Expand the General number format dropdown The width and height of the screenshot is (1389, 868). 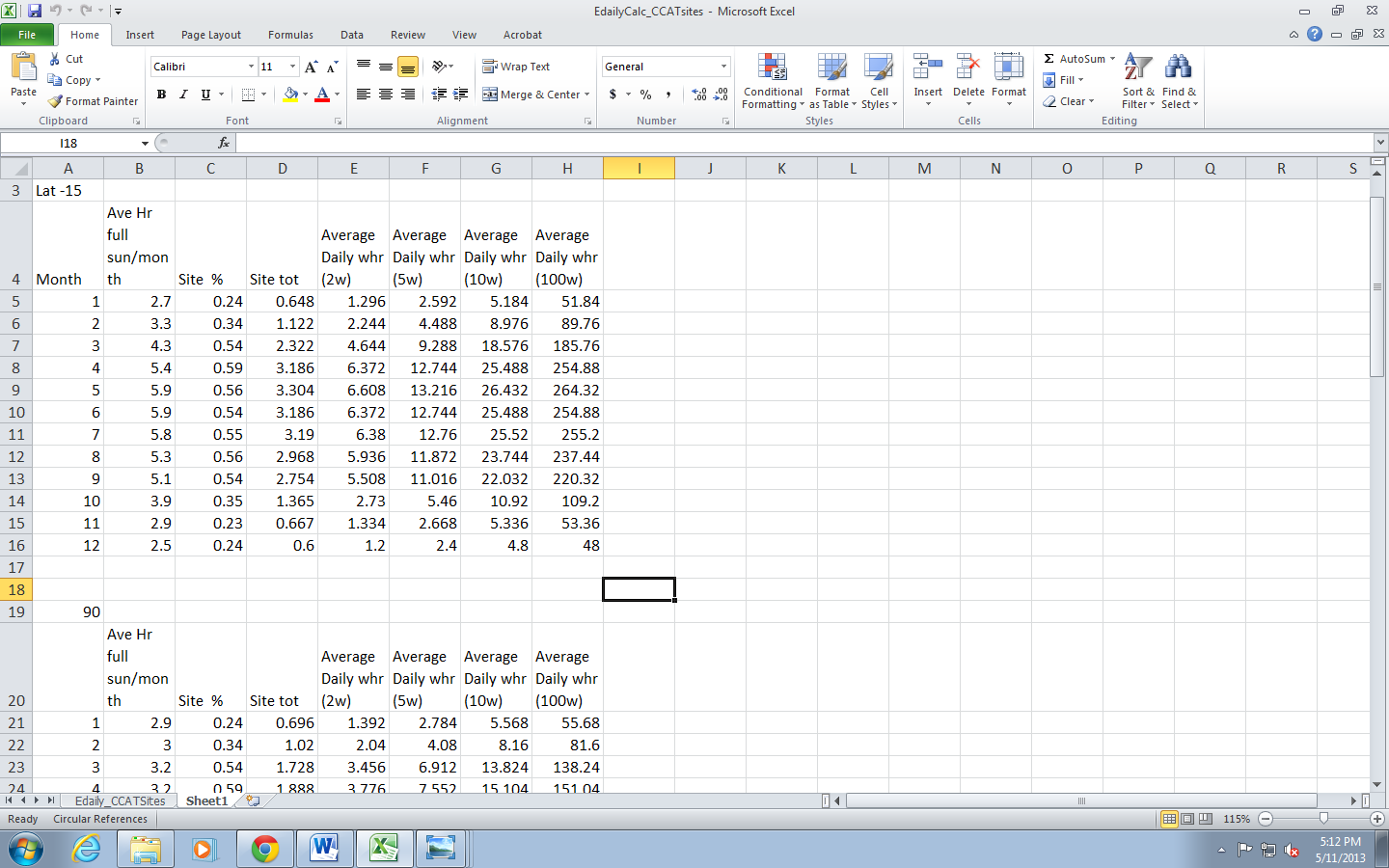pos(723,67)
